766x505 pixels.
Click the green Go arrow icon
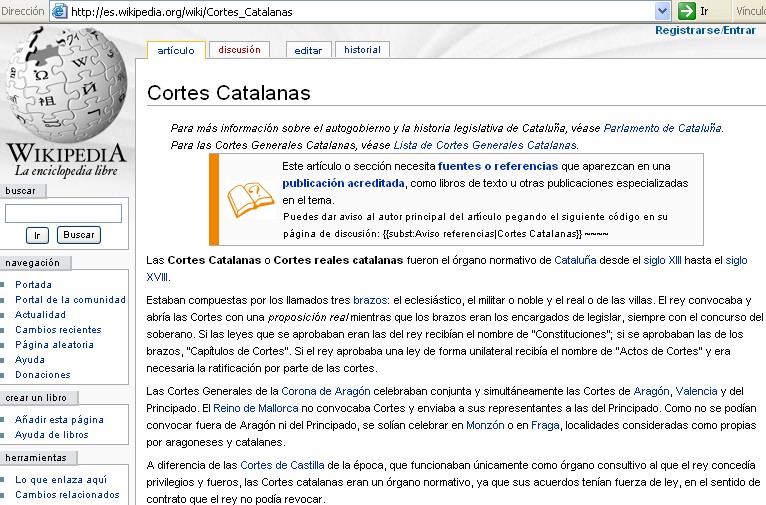coord(687,10)
